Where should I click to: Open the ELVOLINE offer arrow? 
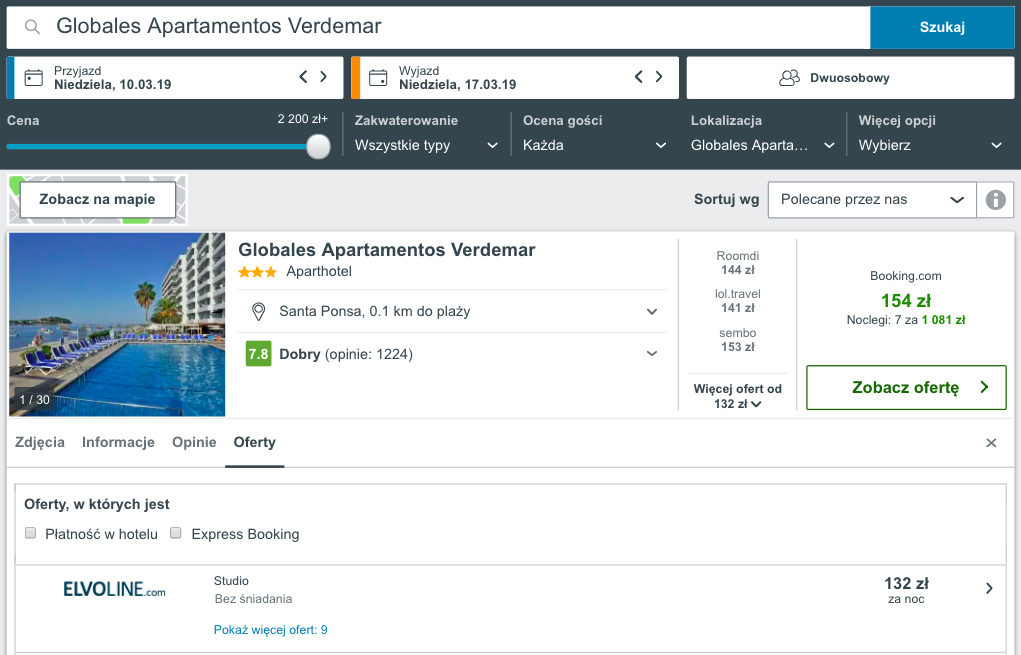click(989, 589)
